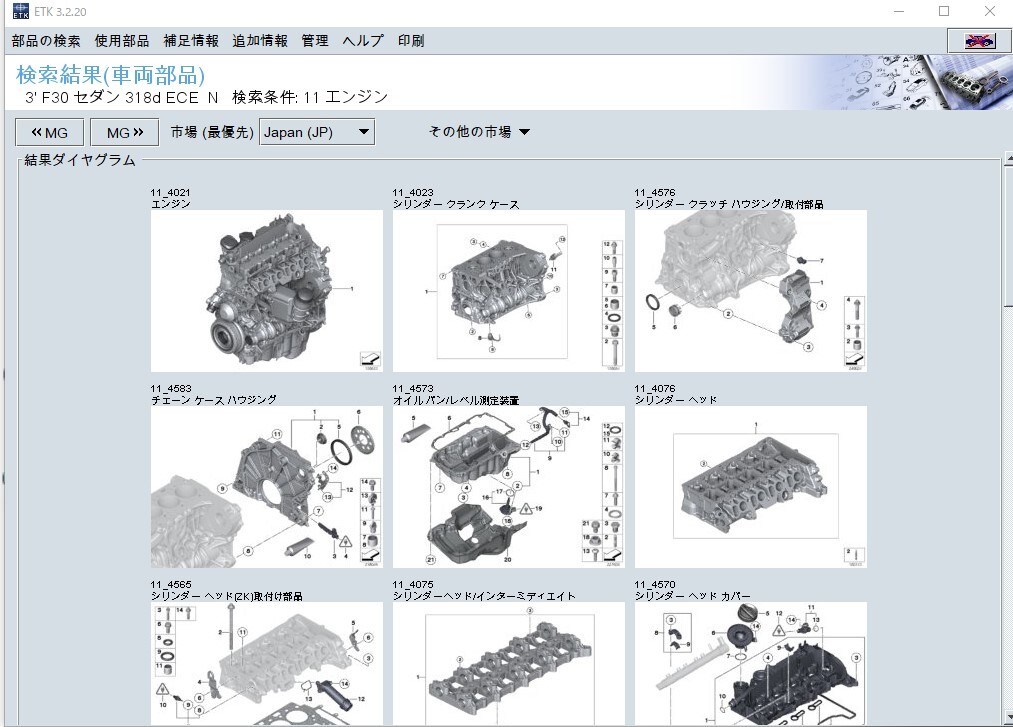Go to previous main group «MG
Screen dimensions: 1013x727
coord(49,132)
